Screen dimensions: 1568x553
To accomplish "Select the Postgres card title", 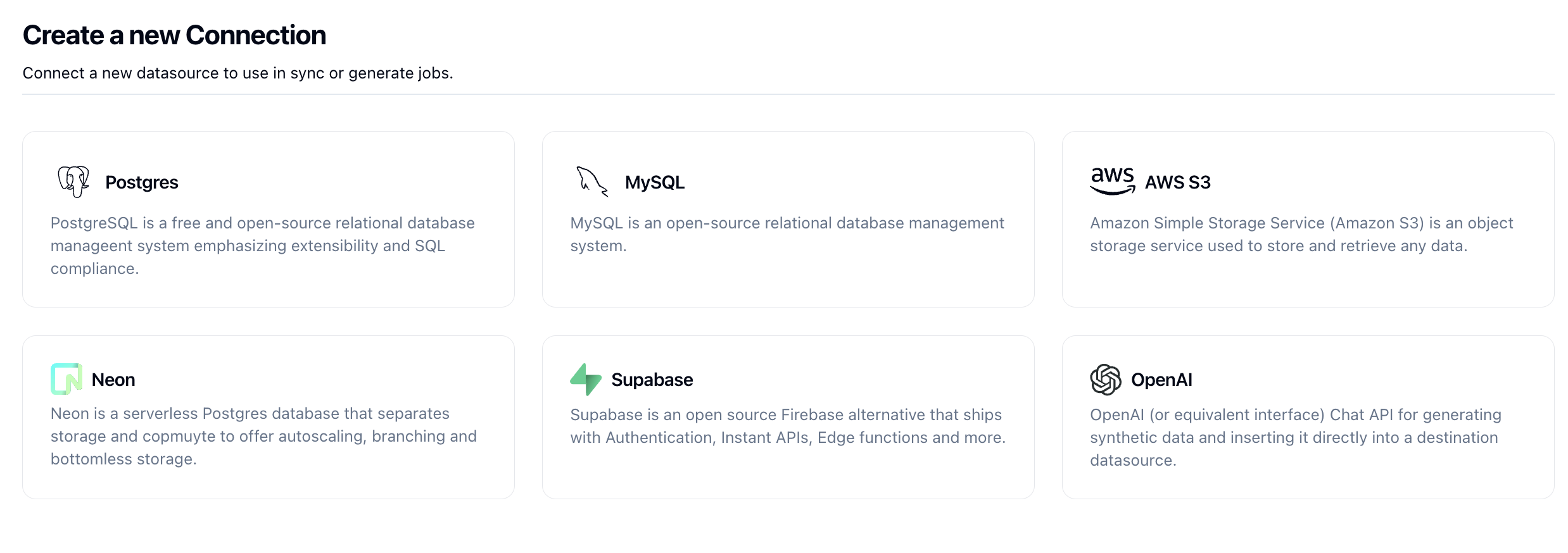I will (x=142, y=182).
